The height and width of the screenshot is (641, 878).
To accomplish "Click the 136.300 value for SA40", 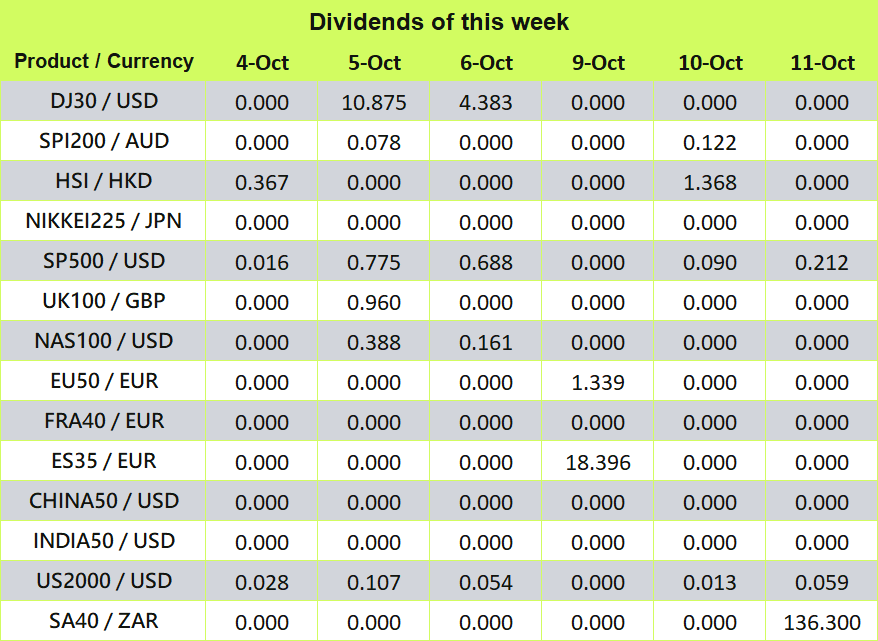I will tap(822, 623).
